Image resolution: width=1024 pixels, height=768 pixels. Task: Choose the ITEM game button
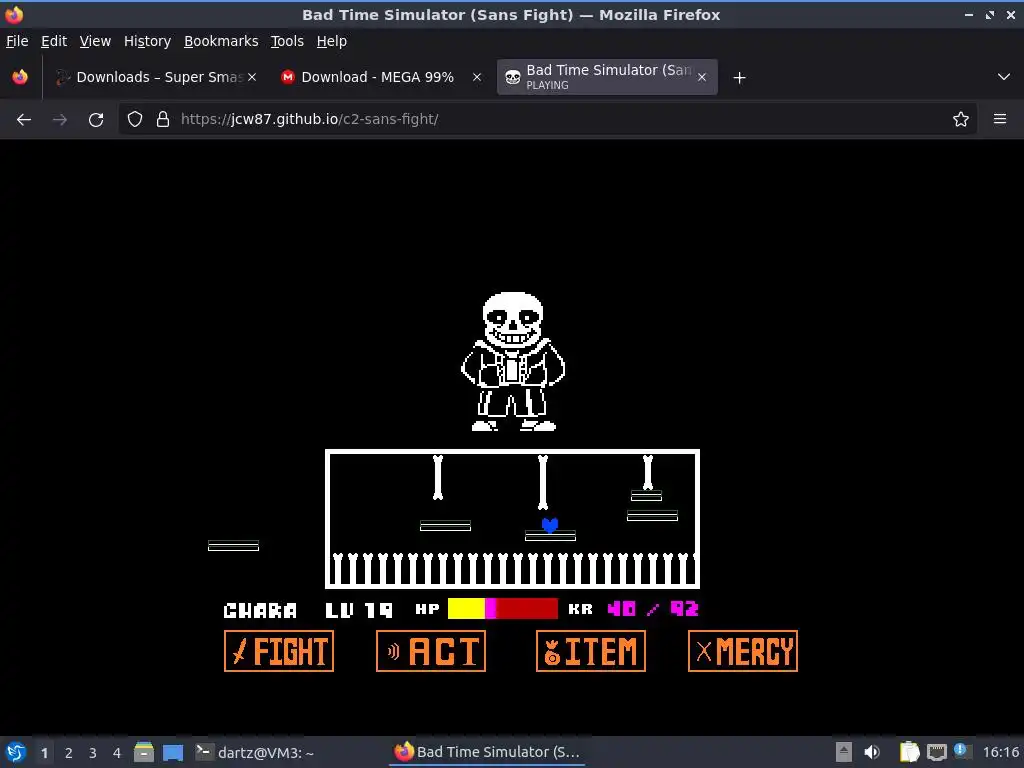591,651
